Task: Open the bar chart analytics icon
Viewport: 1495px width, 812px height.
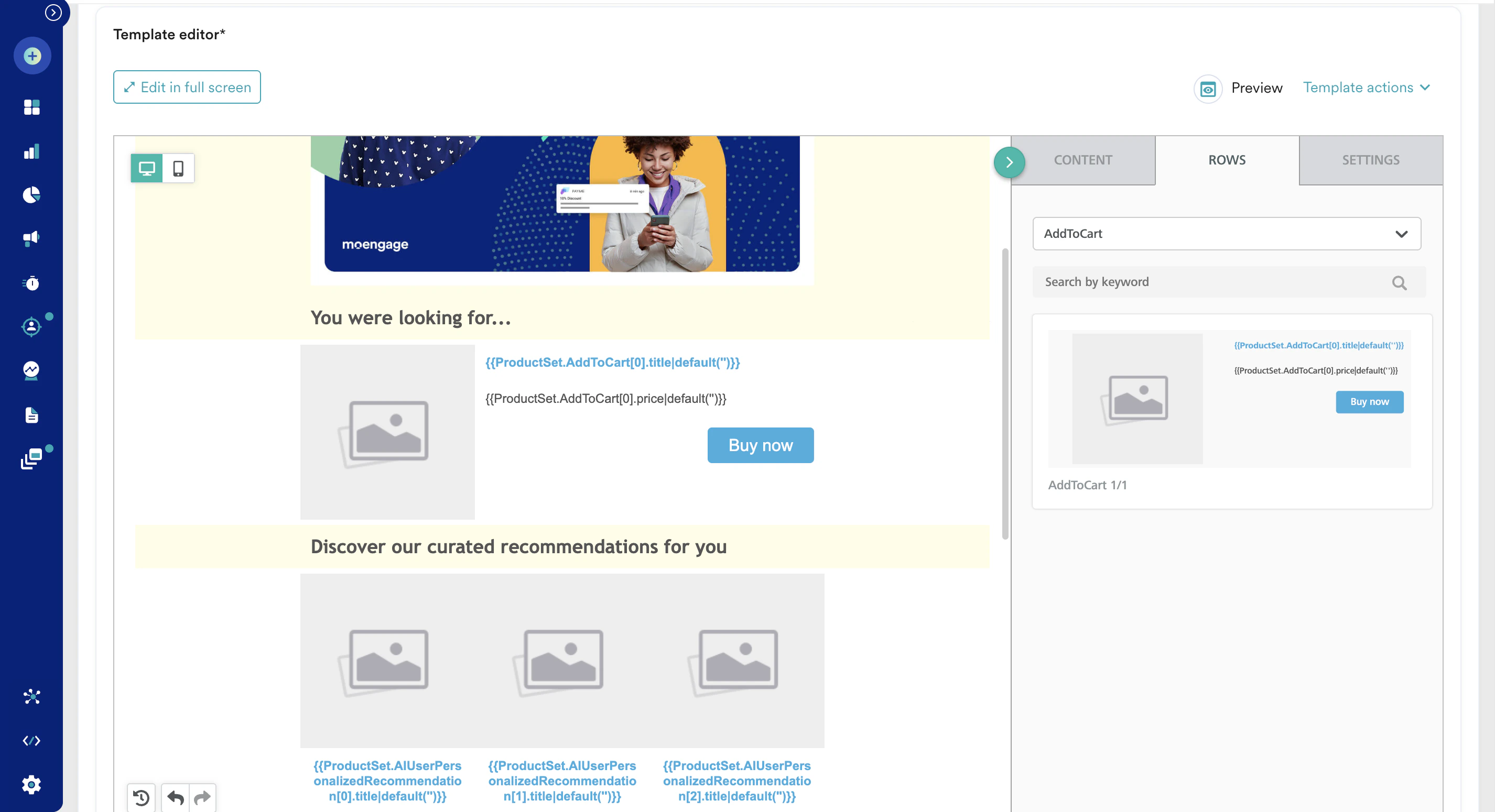Action: [x=31, y=151]
